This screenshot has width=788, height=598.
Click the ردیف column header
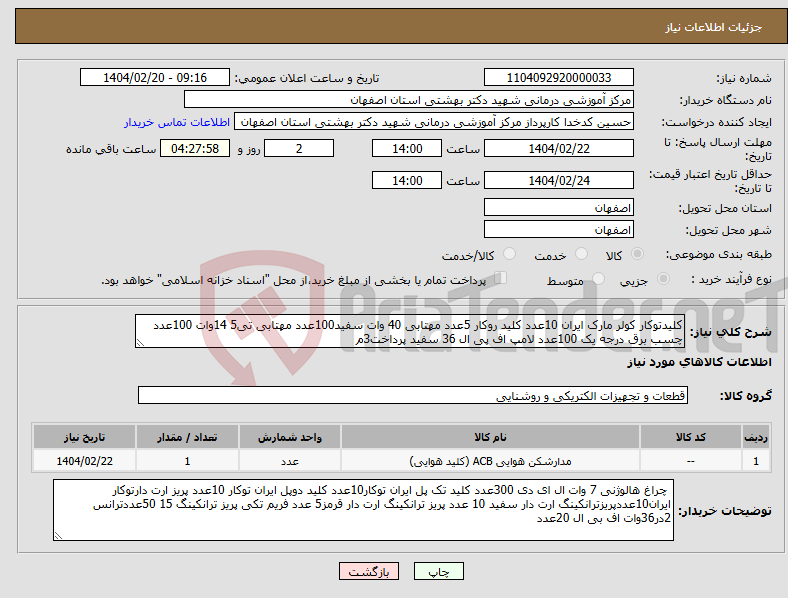pos(756,437)
